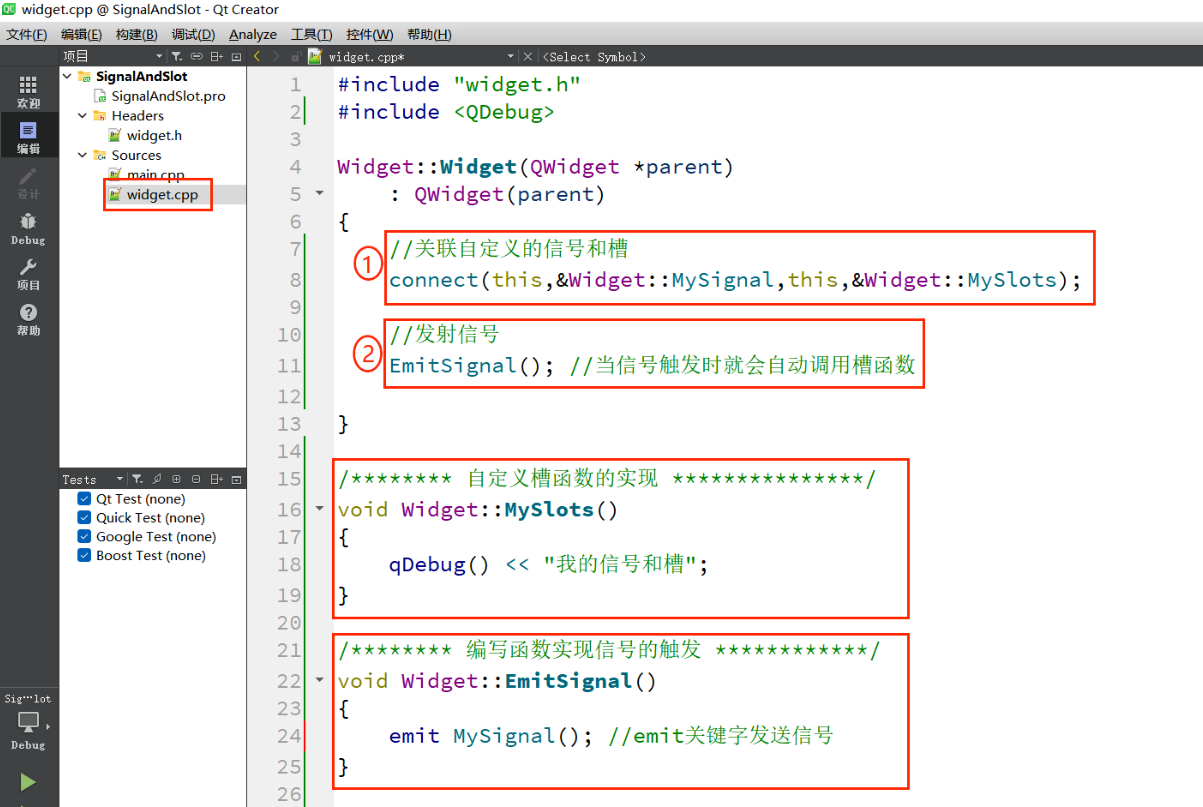Image resolution: width=1203 pixels, height=807 pixels.
Task: Open the 文件(F) menu
Action: coord(27,35)
